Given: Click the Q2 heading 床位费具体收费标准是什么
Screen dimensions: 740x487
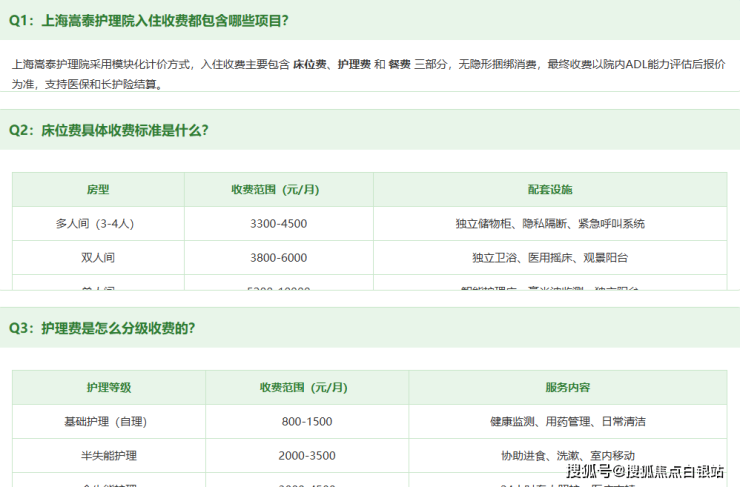Looking at the screenshot, I should point(109,130).
